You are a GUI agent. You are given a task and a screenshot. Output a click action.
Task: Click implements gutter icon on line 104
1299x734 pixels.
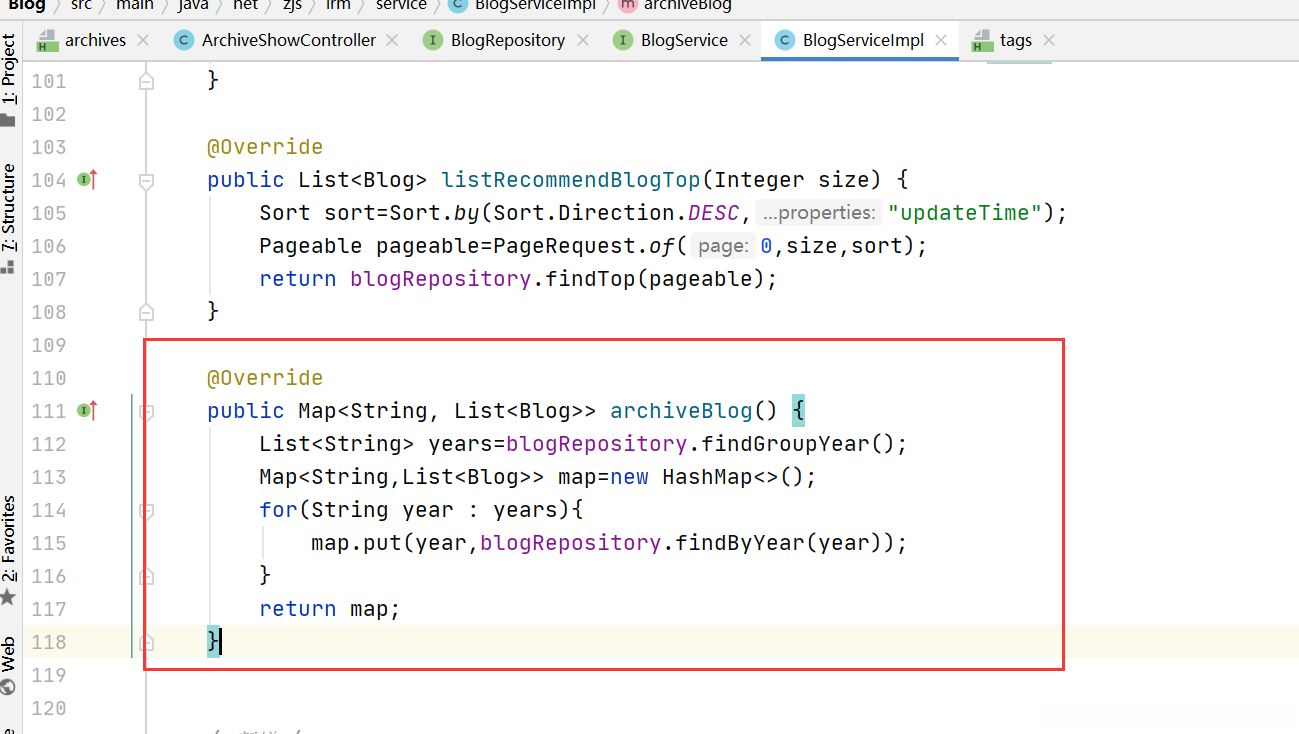tap(88, 180)
